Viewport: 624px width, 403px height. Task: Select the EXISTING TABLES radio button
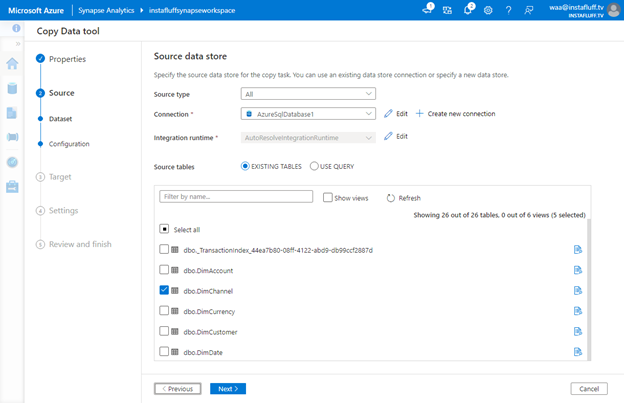[245, 166]
